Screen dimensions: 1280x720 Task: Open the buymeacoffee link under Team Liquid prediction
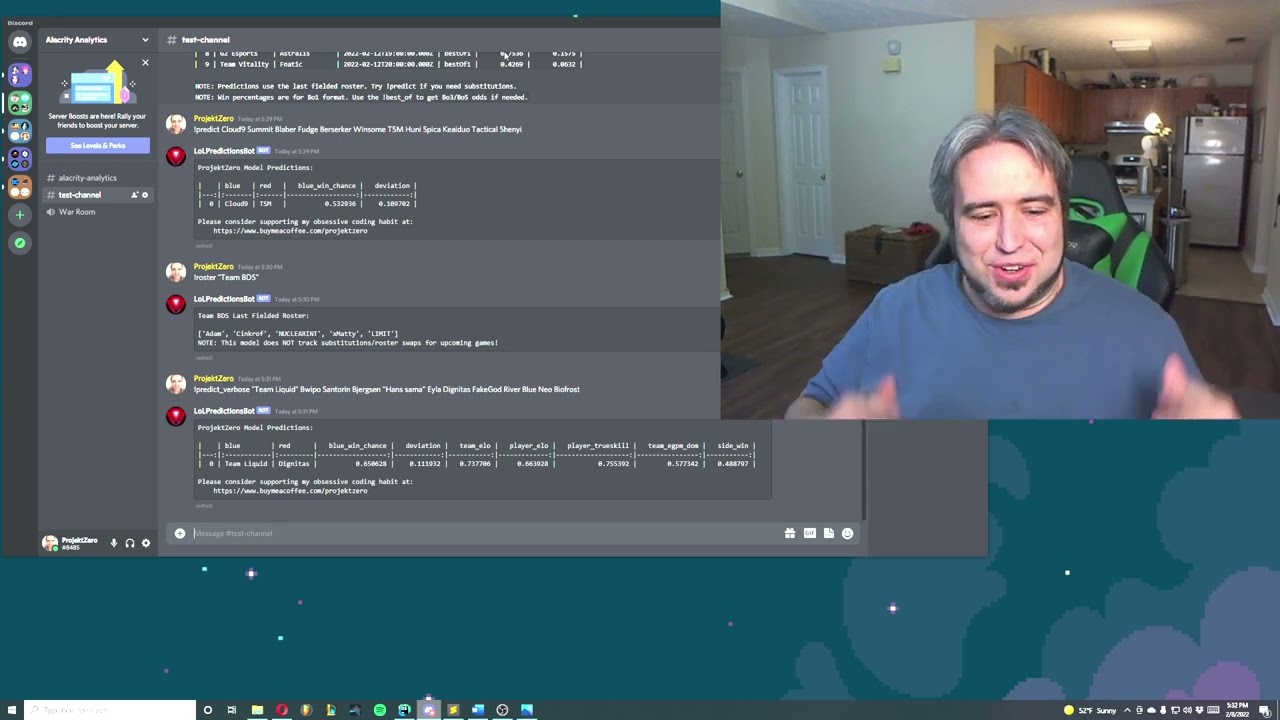[x=290, y=491]
